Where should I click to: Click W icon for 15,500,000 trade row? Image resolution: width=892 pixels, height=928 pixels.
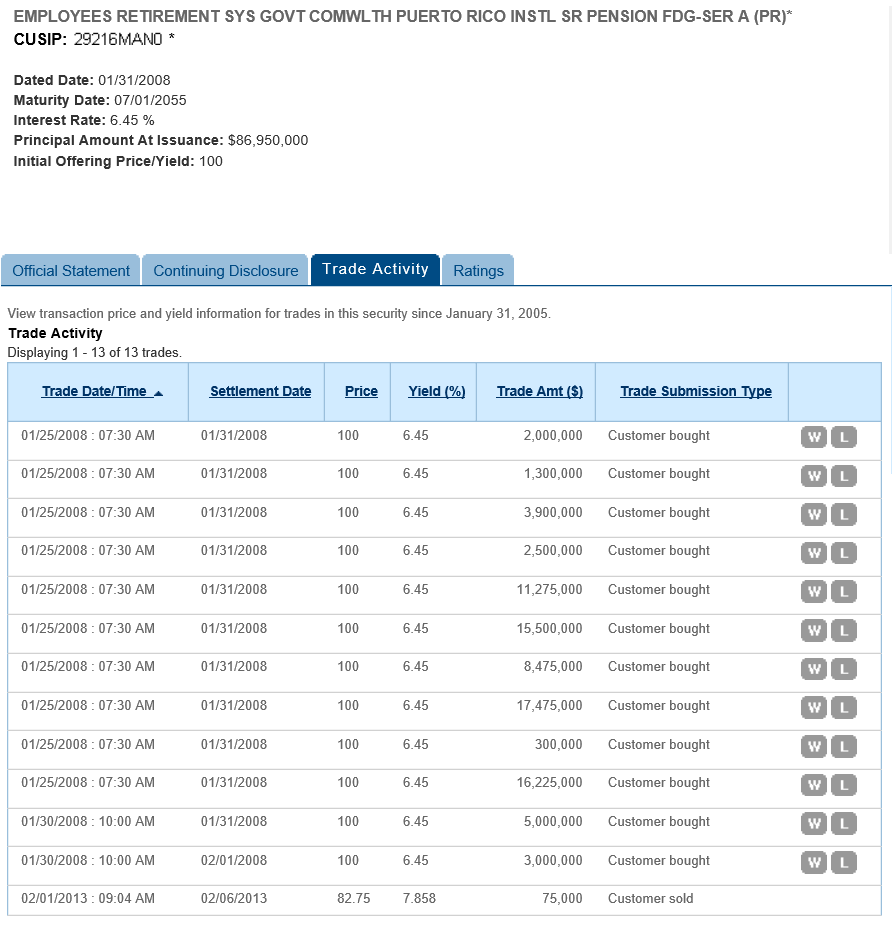pos(814,630)
